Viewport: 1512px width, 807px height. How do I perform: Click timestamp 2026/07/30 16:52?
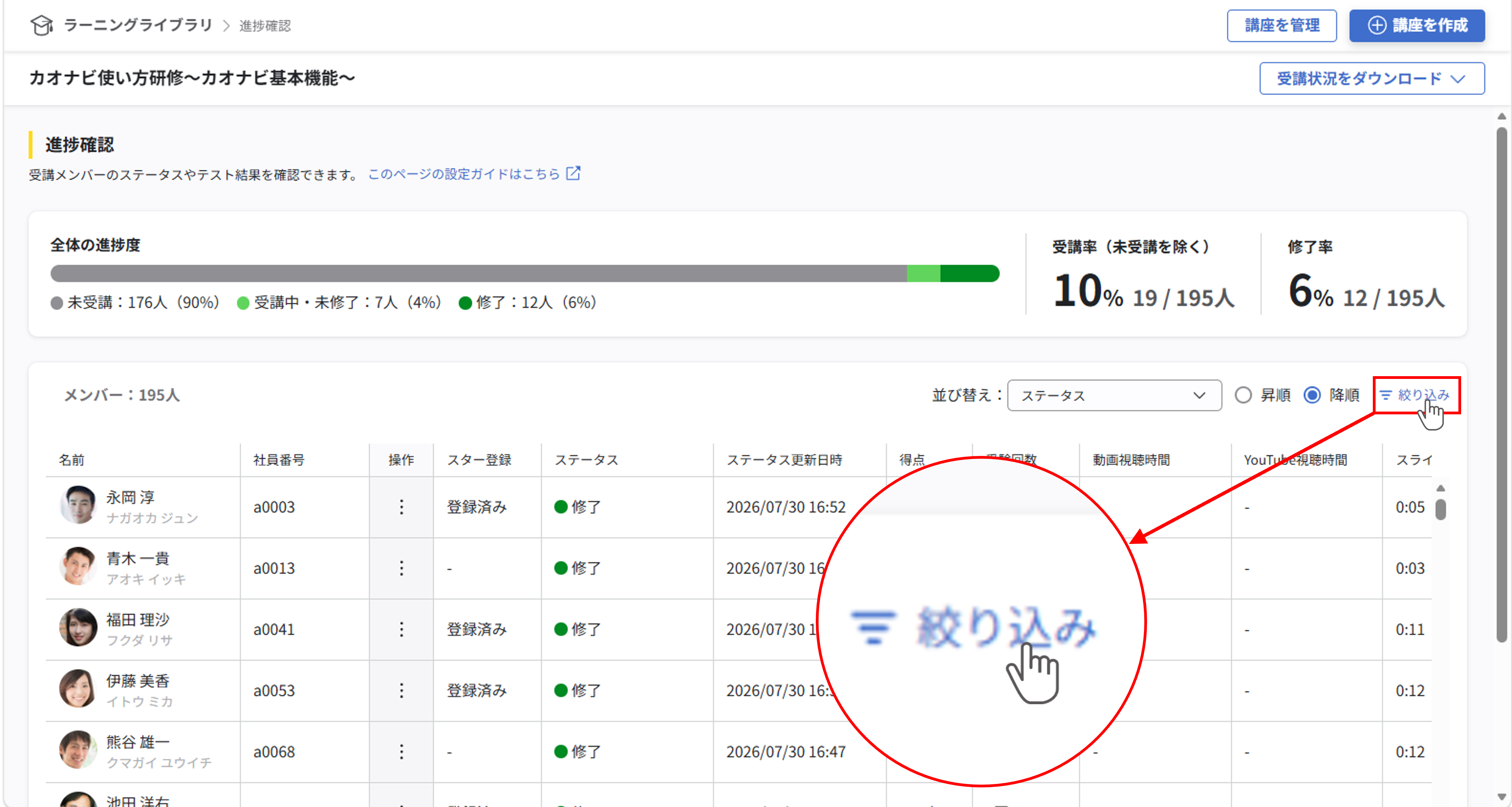[786, 507]
